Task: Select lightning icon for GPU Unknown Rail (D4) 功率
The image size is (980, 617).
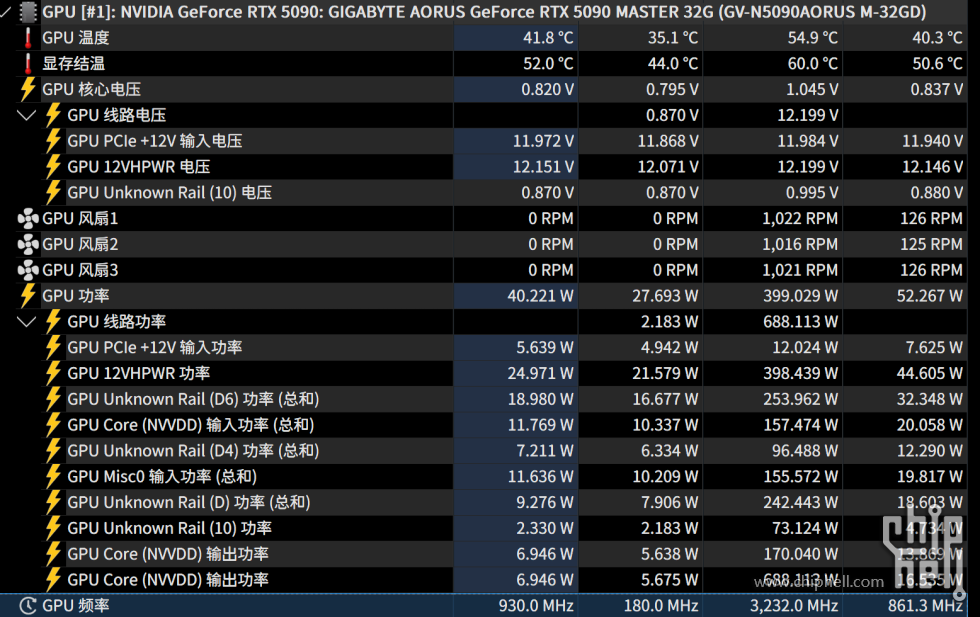Action: coord(53,450)
